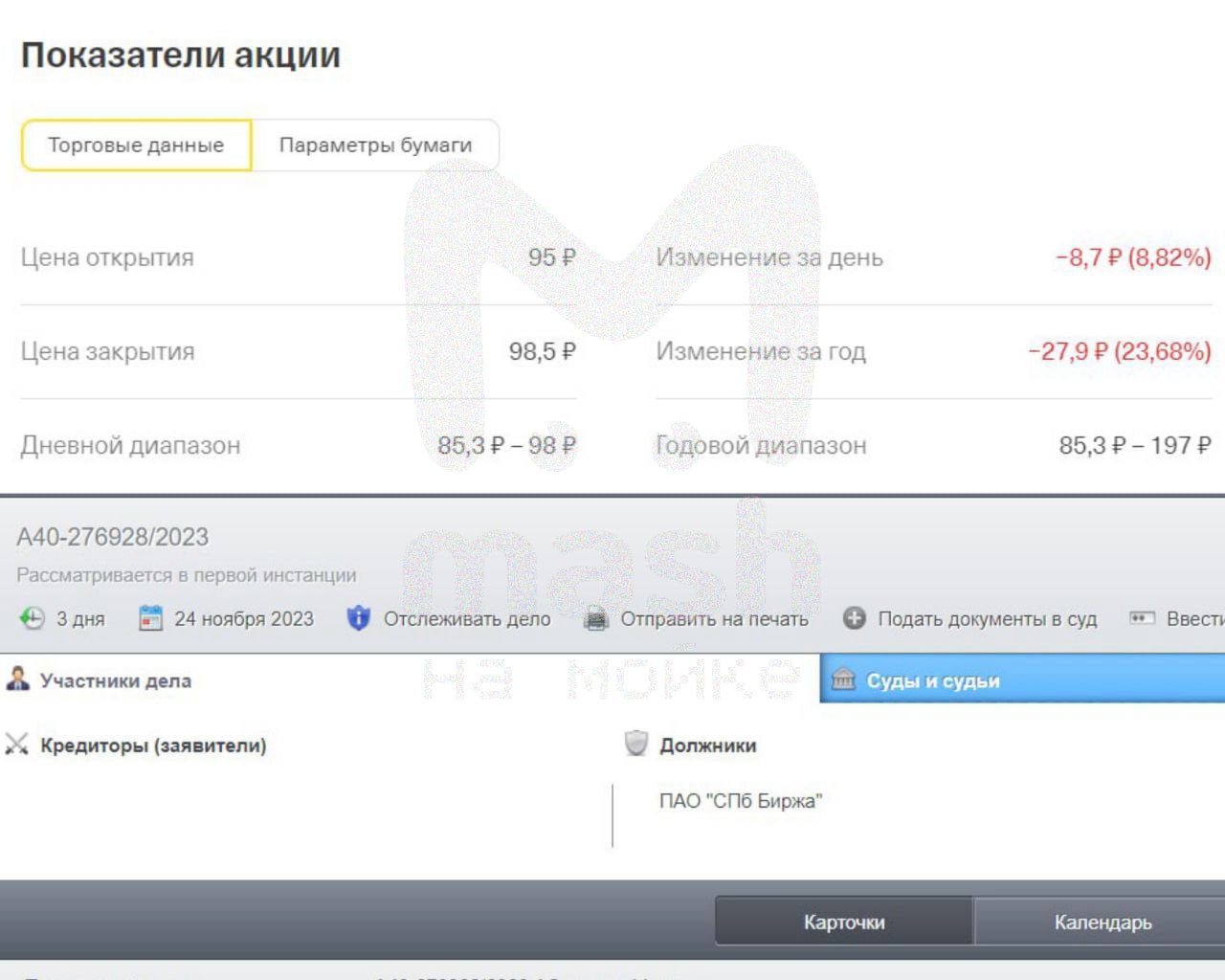Click the plus icon for Подать документы в суд
The width and height of the screenshot is (1225, 980).
coord(854,618)
